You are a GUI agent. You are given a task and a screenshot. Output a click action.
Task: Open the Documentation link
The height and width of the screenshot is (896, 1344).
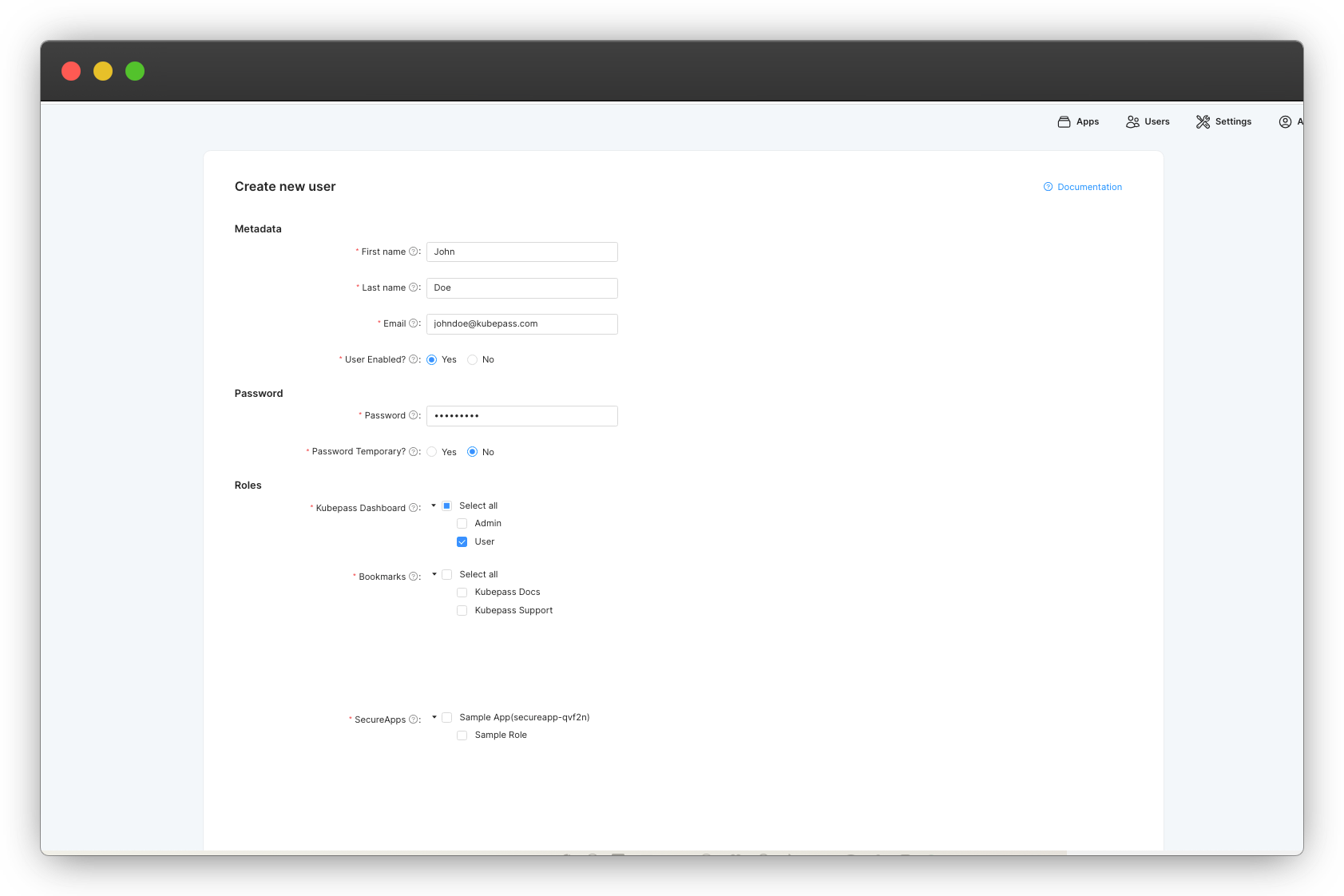click(1089, 186)
